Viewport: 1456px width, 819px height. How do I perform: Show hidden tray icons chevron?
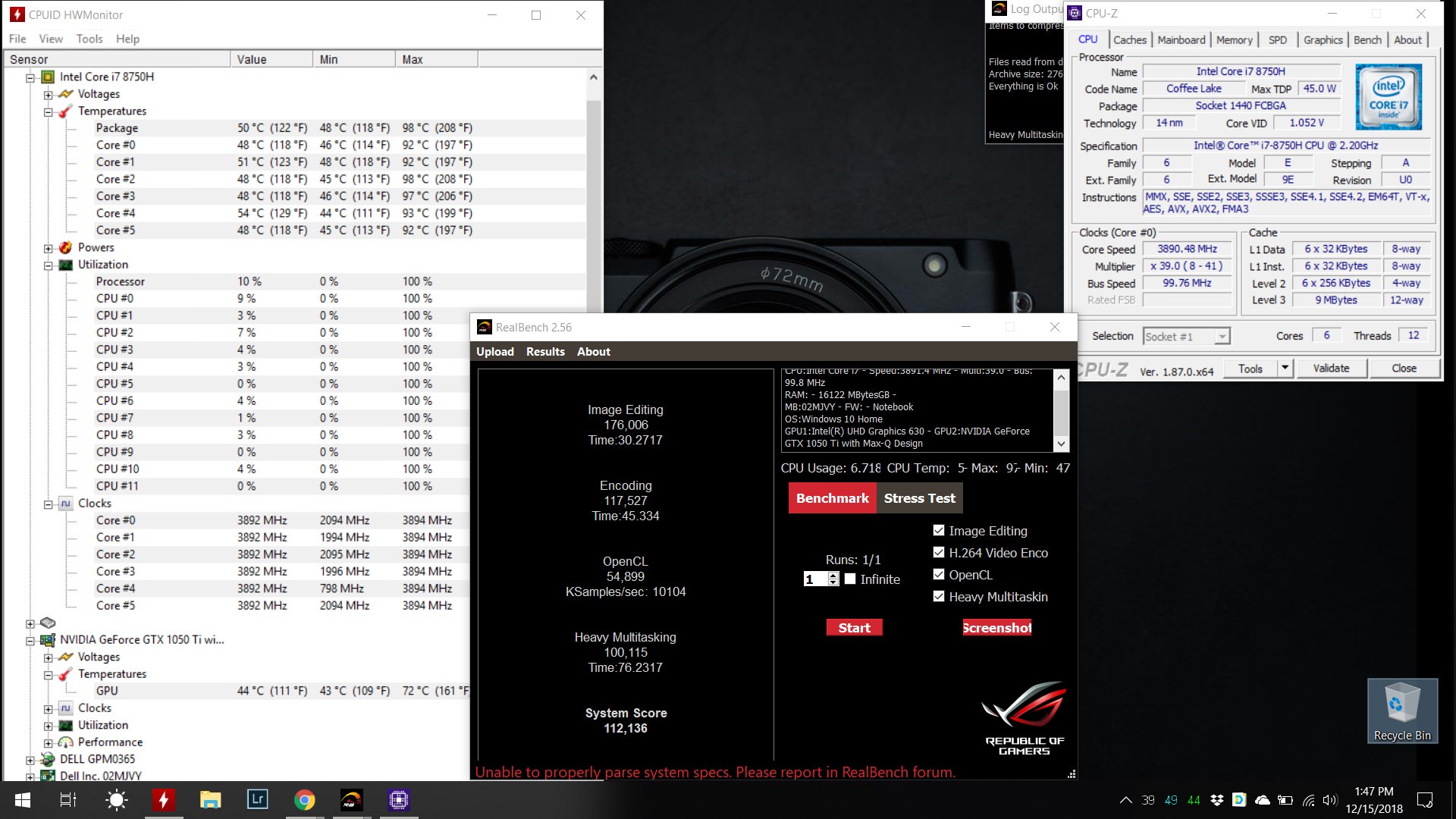tap(1126, 800)
